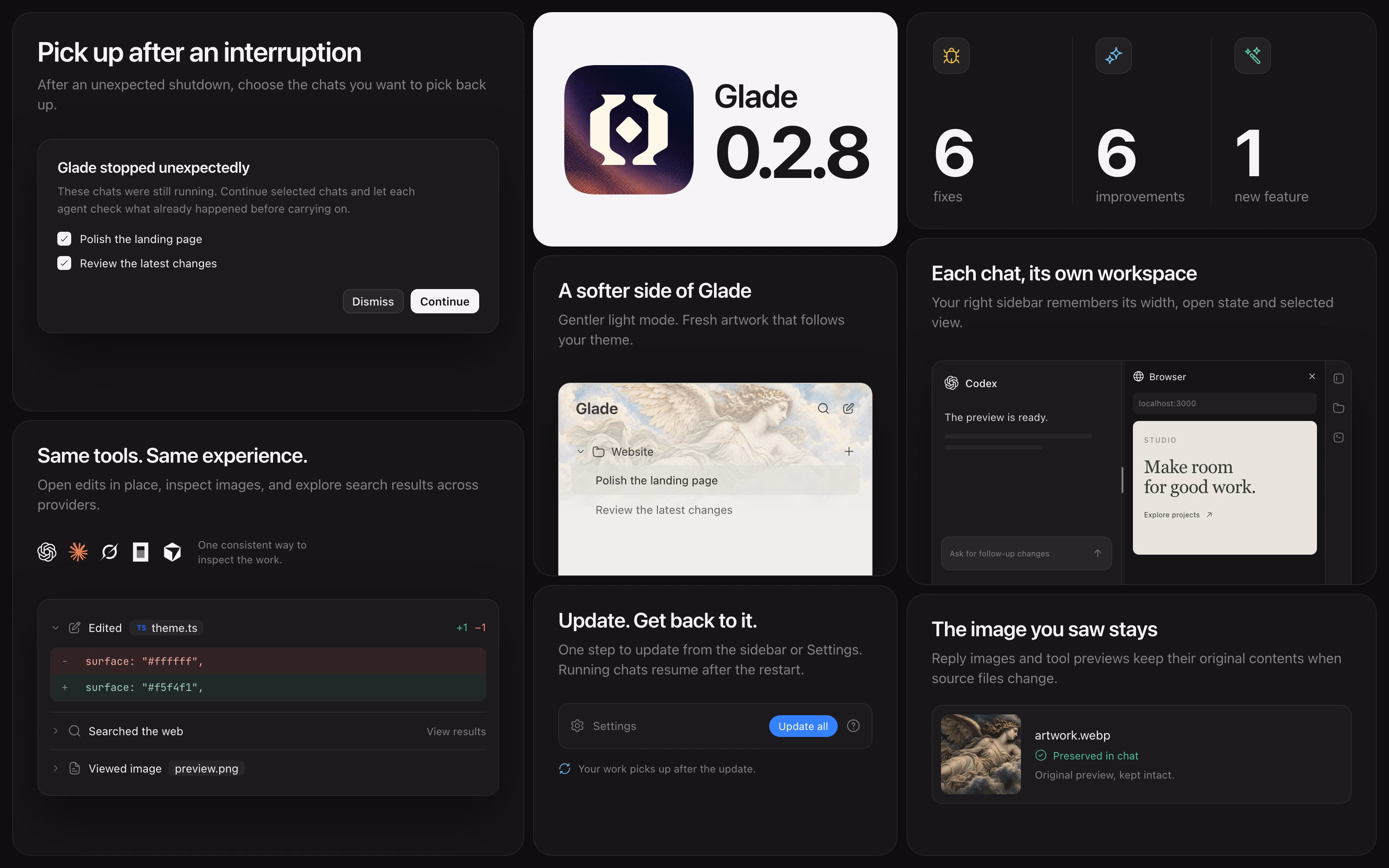
Task: Click the sparkle icon above improvements
Action: pyautogui.click(x=1113, y=56)
